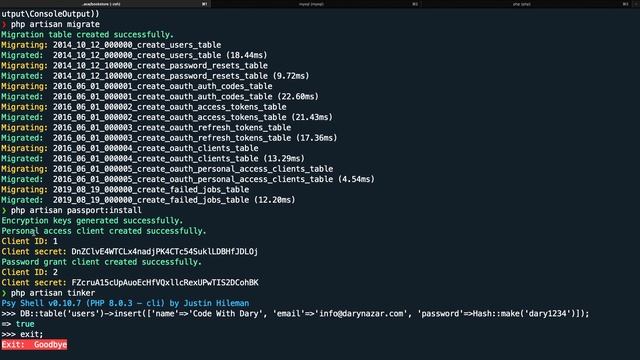Click the Migrating create_oauth_clients_table line
The width and height of the screenshot is (640, 360).
[130, 148]
